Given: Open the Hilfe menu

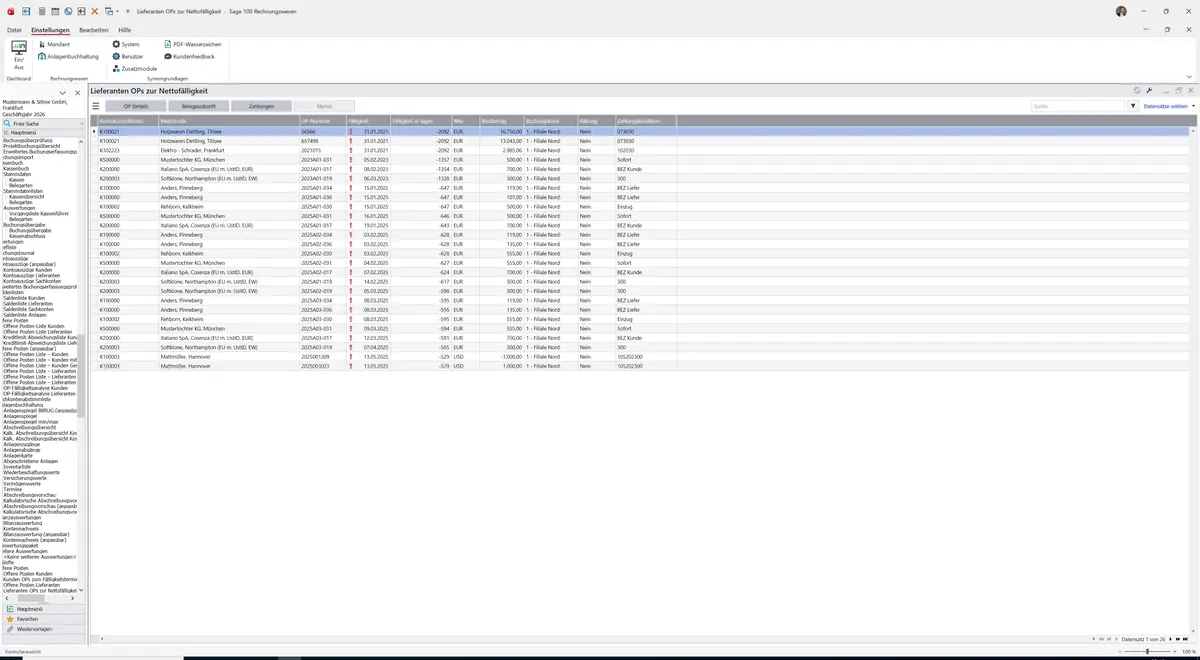Looking at the screenshot, I should coord(125,30).
